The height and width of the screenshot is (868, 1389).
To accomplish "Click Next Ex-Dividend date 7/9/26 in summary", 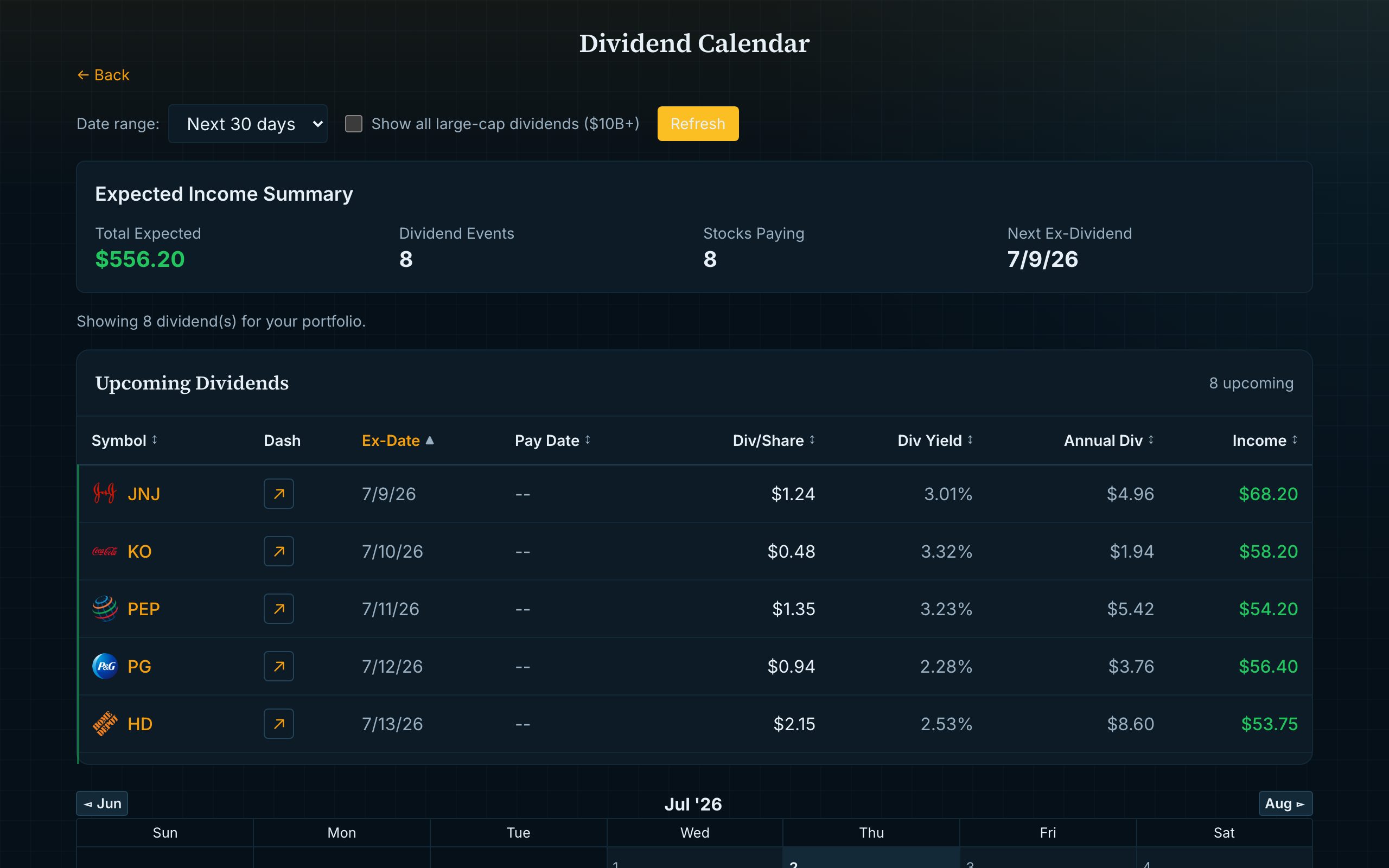I will (x=1042, y=259).
